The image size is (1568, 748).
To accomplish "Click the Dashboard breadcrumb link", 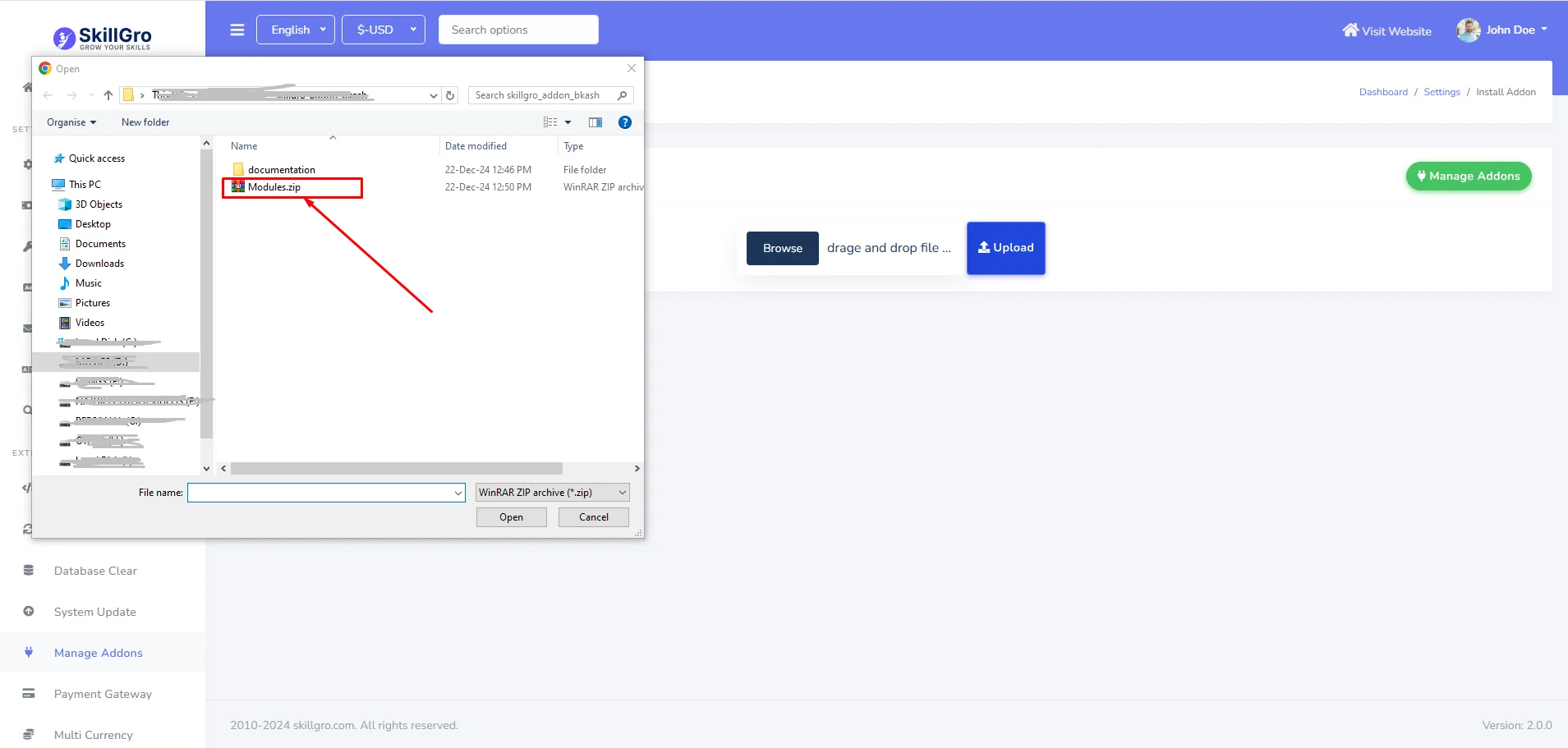I will pos(1383,92).
